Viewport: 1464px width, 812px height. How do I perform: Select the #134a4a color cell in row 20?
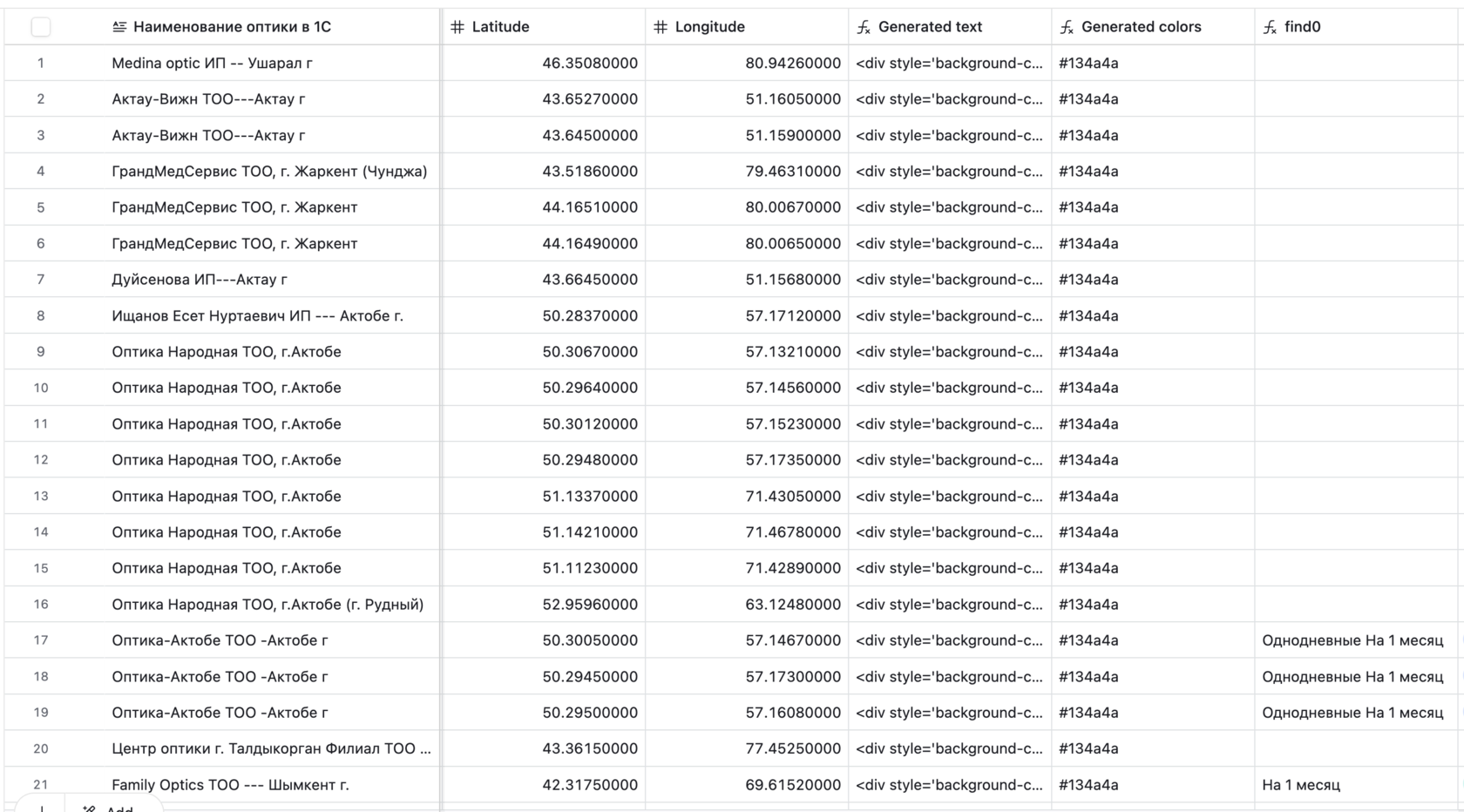click(1153, 748)
